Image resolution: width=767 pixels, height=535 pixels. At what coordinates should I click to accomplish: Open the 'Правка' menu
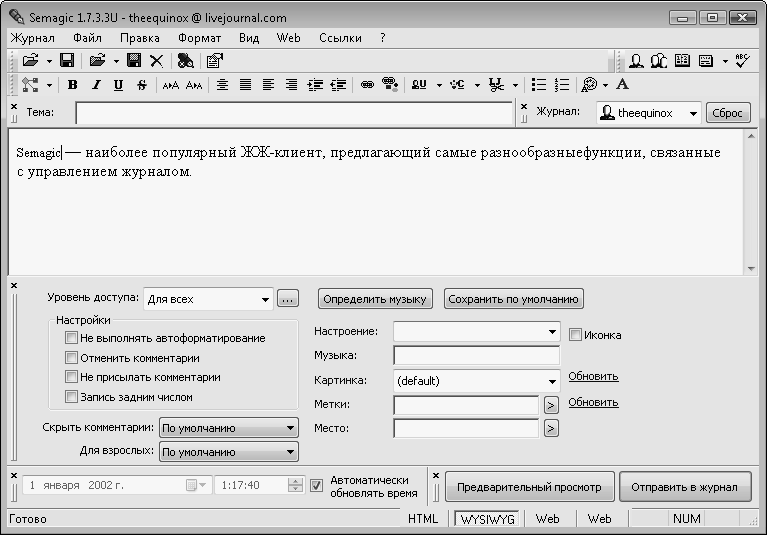pos(140,38)
